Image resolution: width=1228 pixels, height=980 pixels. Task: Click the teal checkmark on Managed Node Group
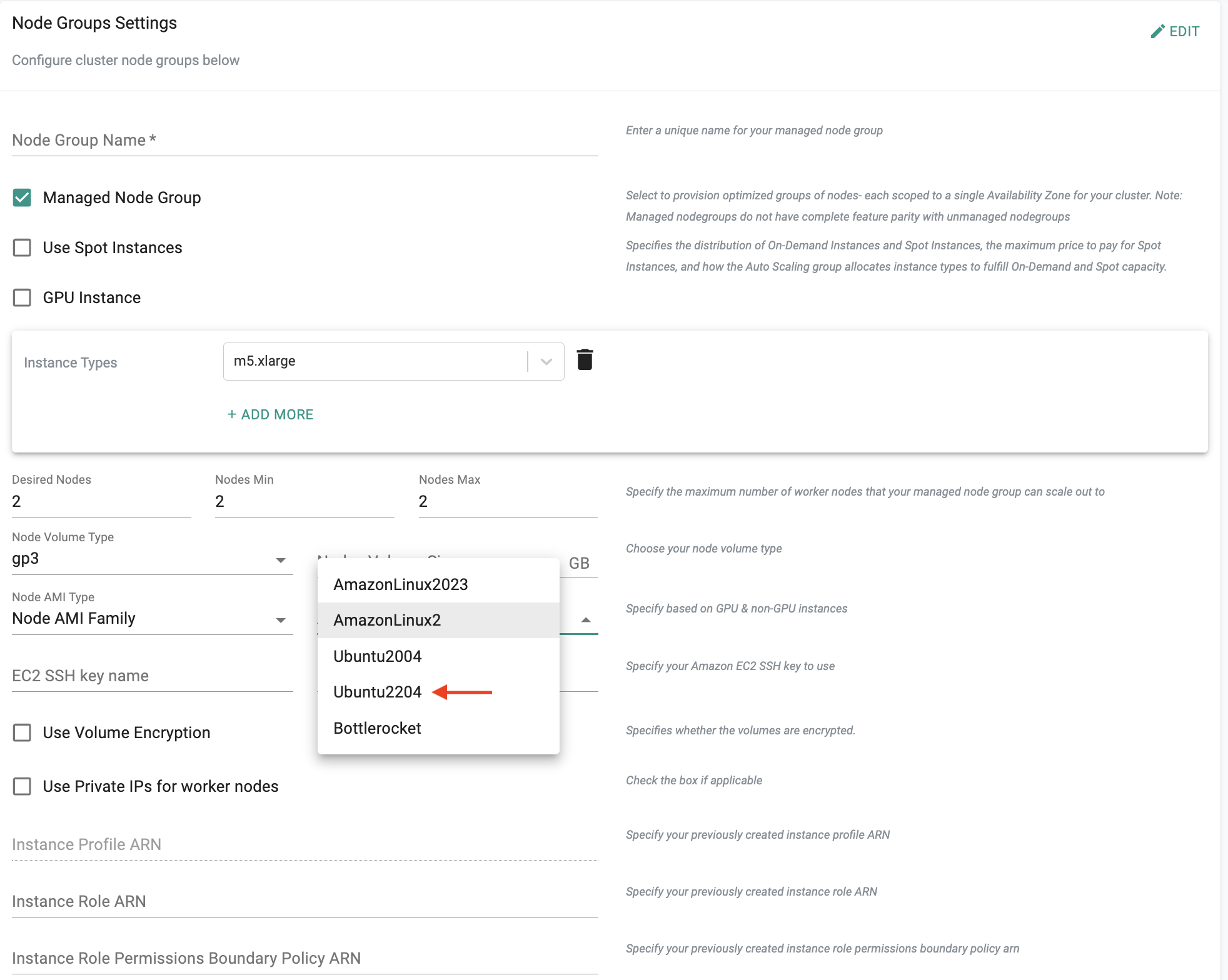click(22, 197)
